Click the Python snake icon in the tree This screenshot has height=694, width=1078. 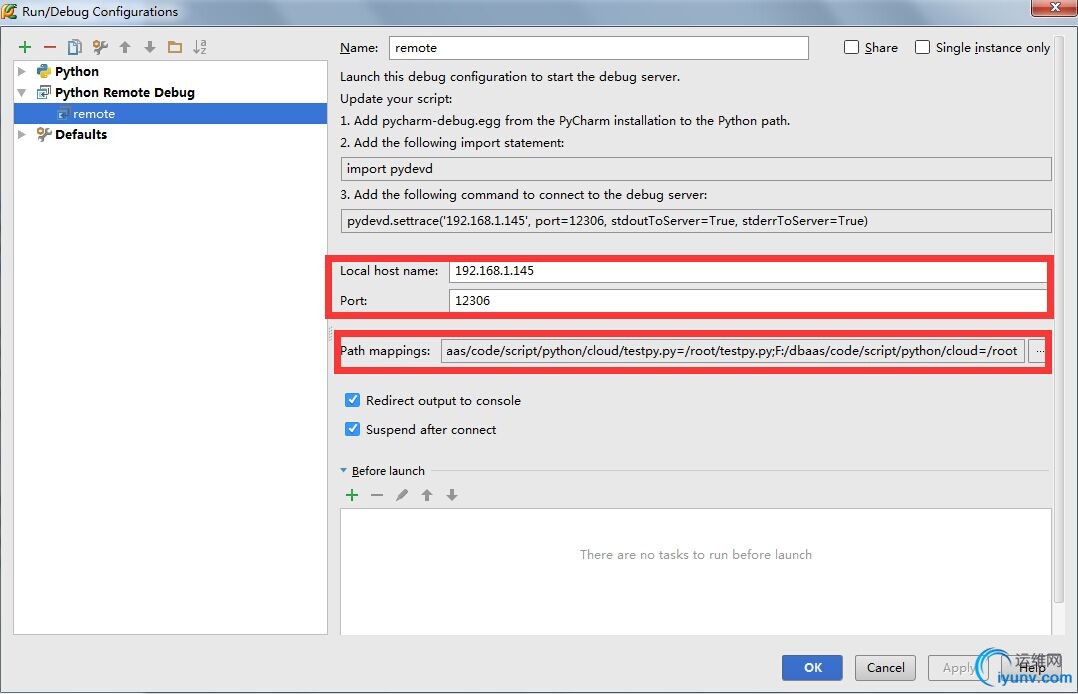click(44, 71)
